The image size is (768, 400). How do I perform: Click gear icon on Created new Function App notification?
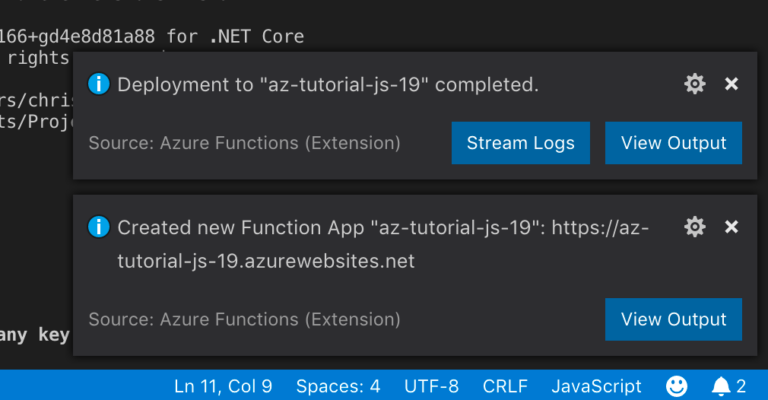[x=695, y=228]
